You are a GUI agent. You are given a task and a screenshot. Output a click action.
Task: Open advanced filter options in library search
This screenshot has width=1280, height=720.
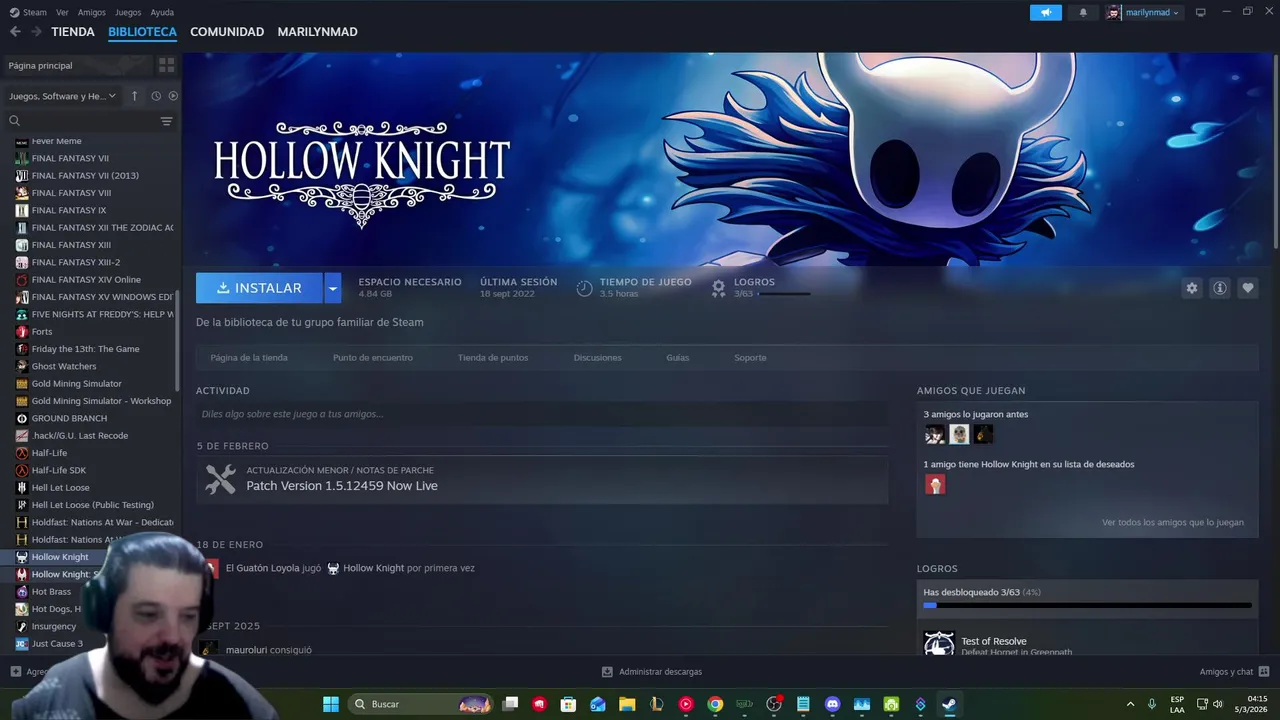coord(167,121)
